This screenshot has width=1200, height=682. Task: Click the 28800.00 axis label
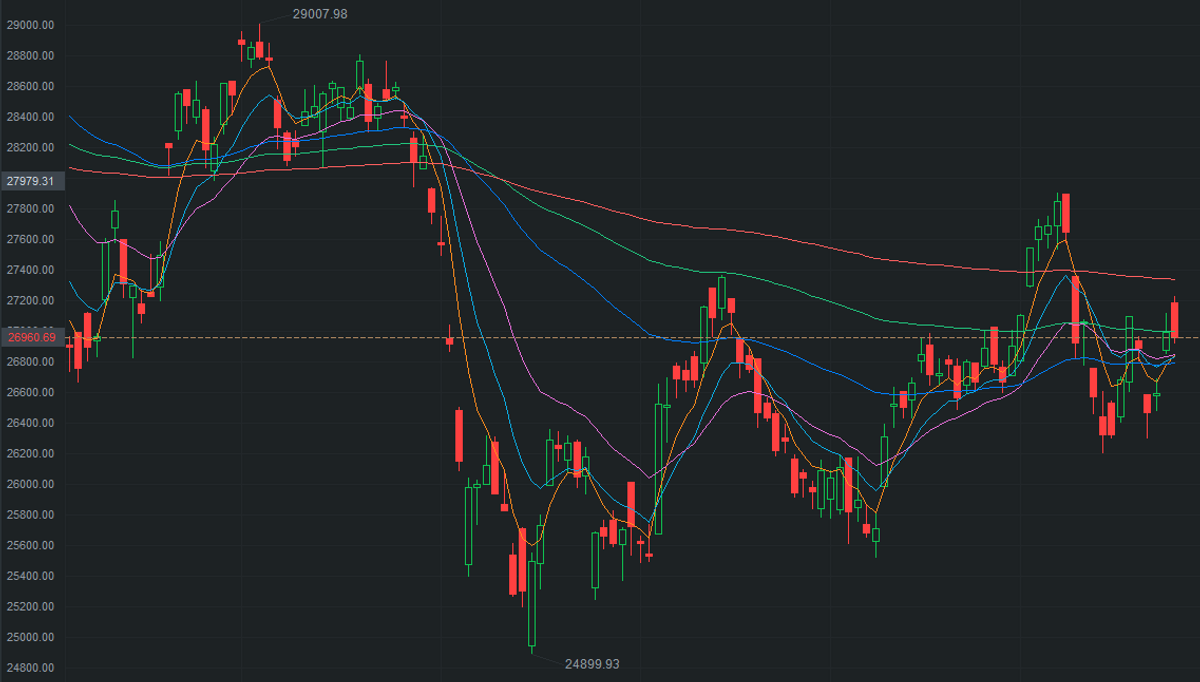click(30, 56)
